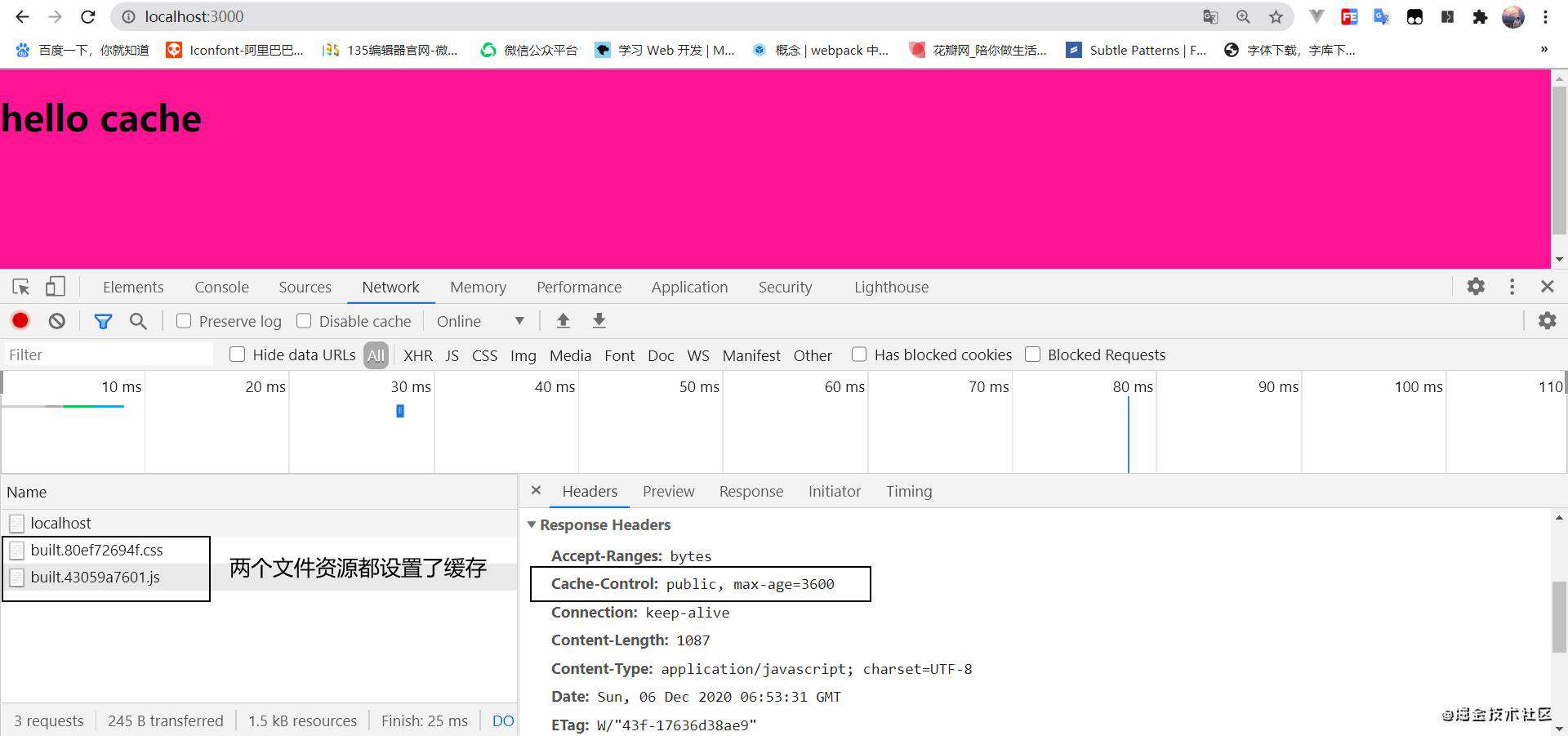Open Chrome's three-dot menu

[1545, 16]
